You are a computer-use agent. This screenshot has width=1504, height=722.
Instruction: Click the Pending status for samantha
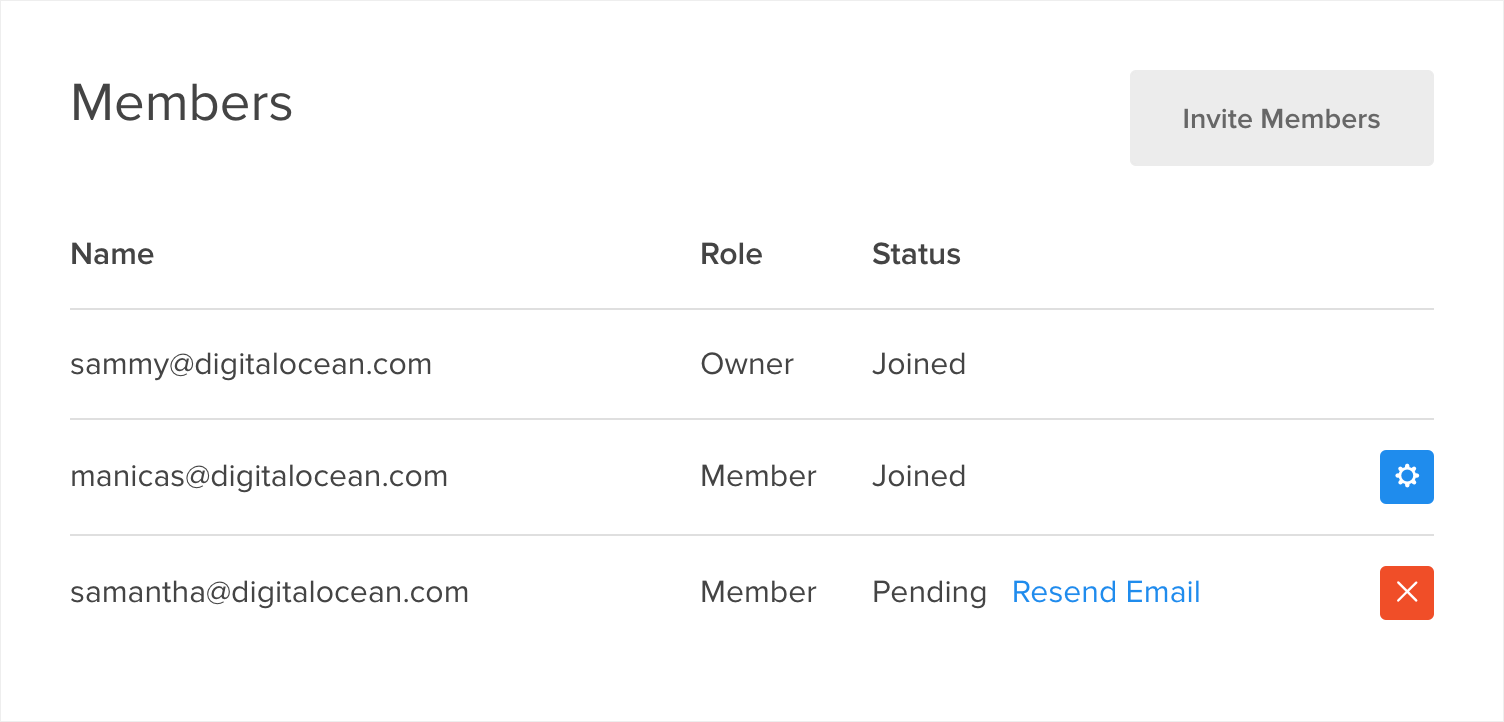[929, 592]
